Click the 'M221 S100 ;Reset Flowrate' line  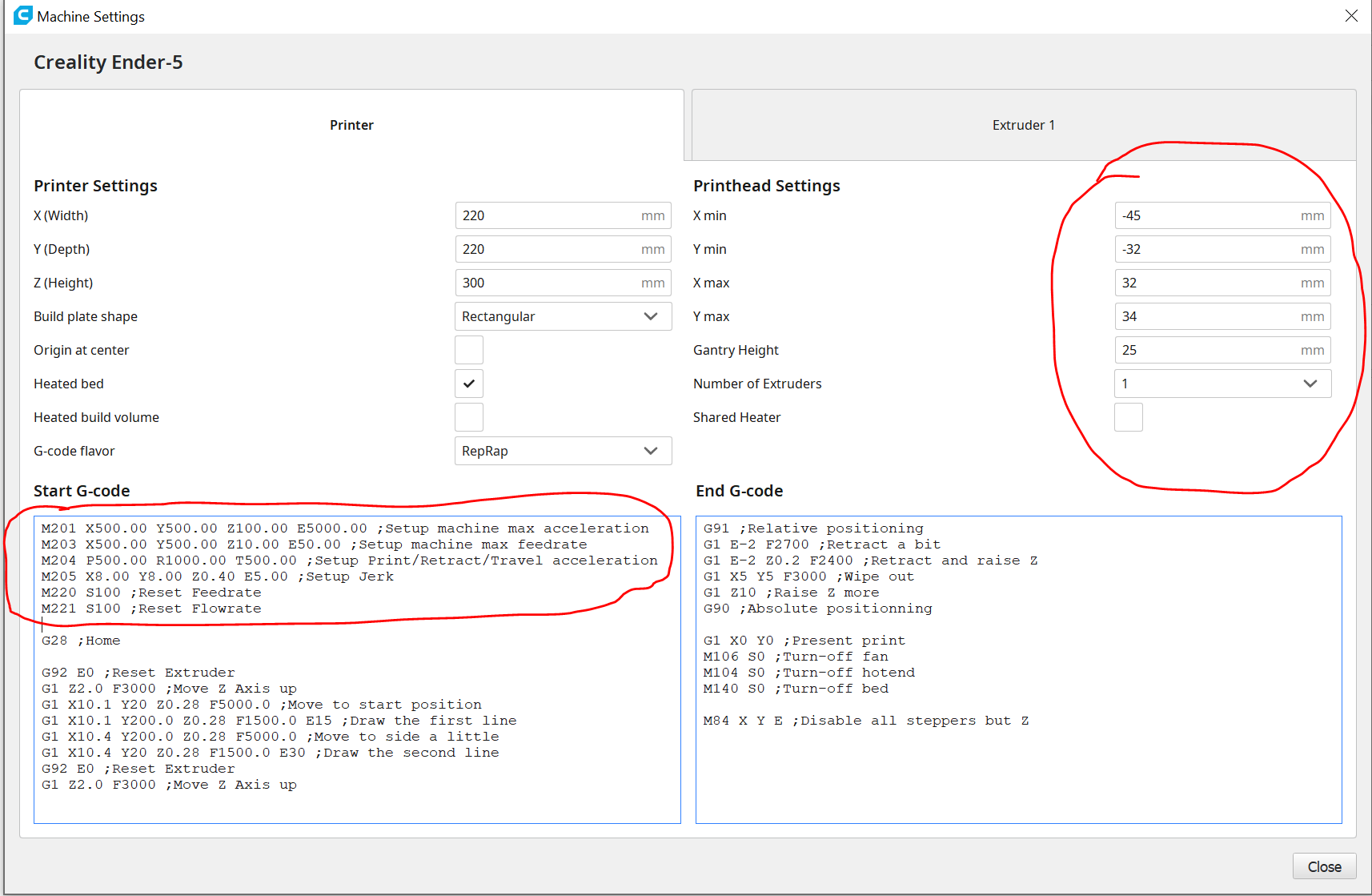[x=151, y=609]
